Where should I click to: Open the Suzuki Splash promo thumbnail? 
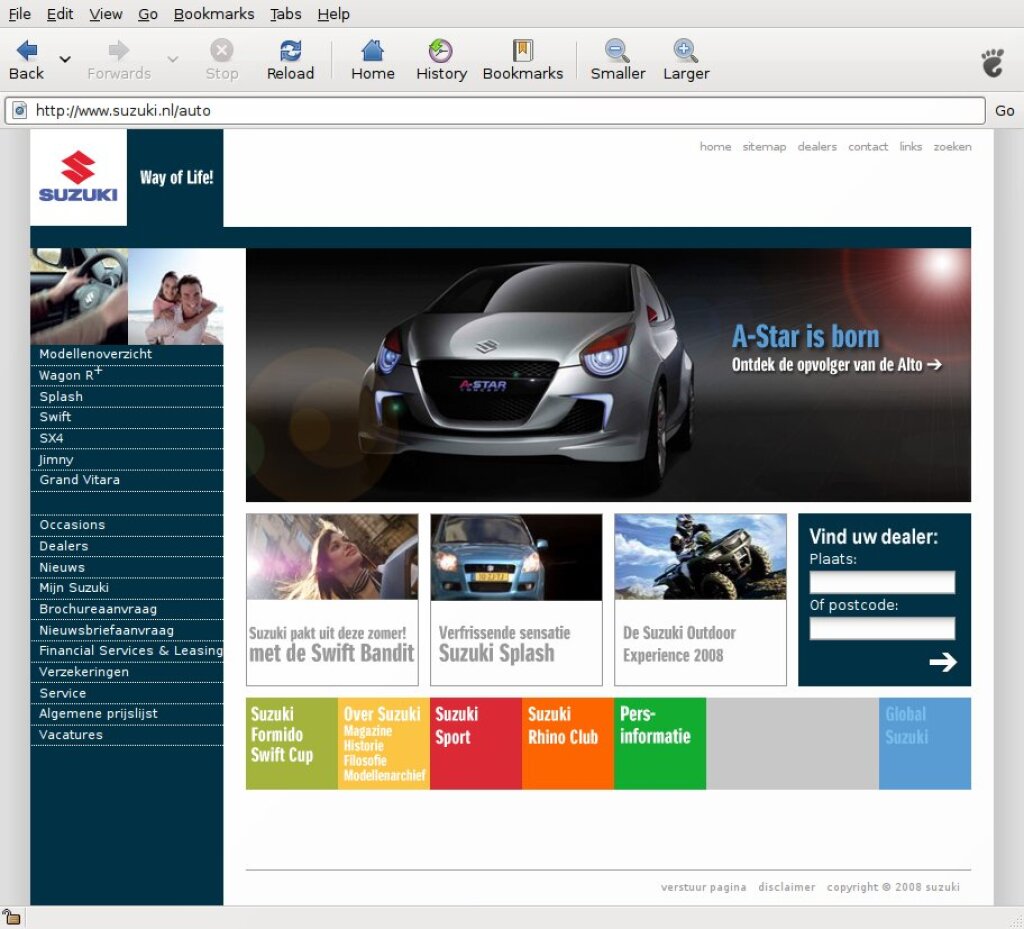[516, 557]
